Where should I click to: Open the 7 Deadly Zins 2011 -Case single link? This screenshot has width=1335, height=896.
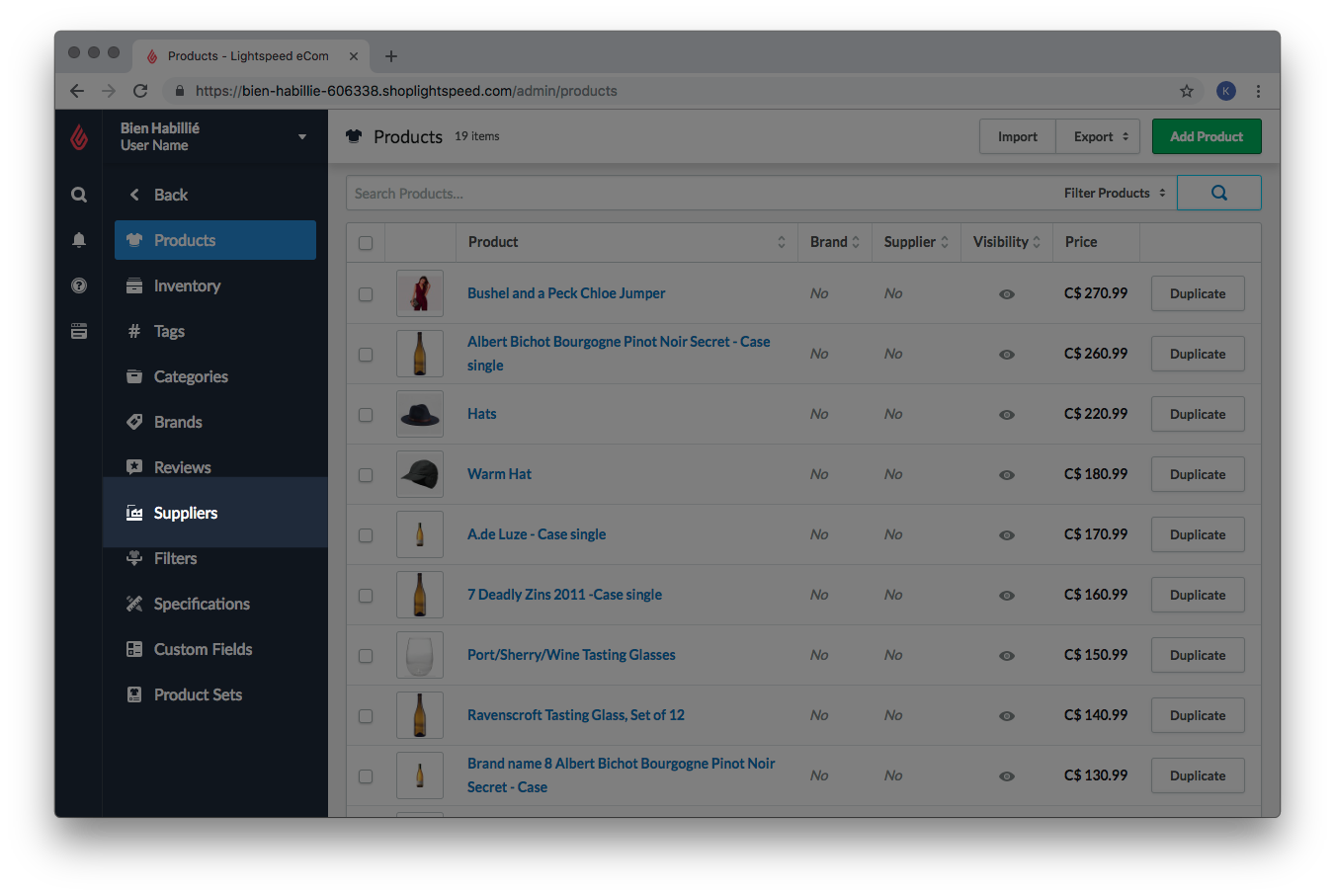[564, 595]
